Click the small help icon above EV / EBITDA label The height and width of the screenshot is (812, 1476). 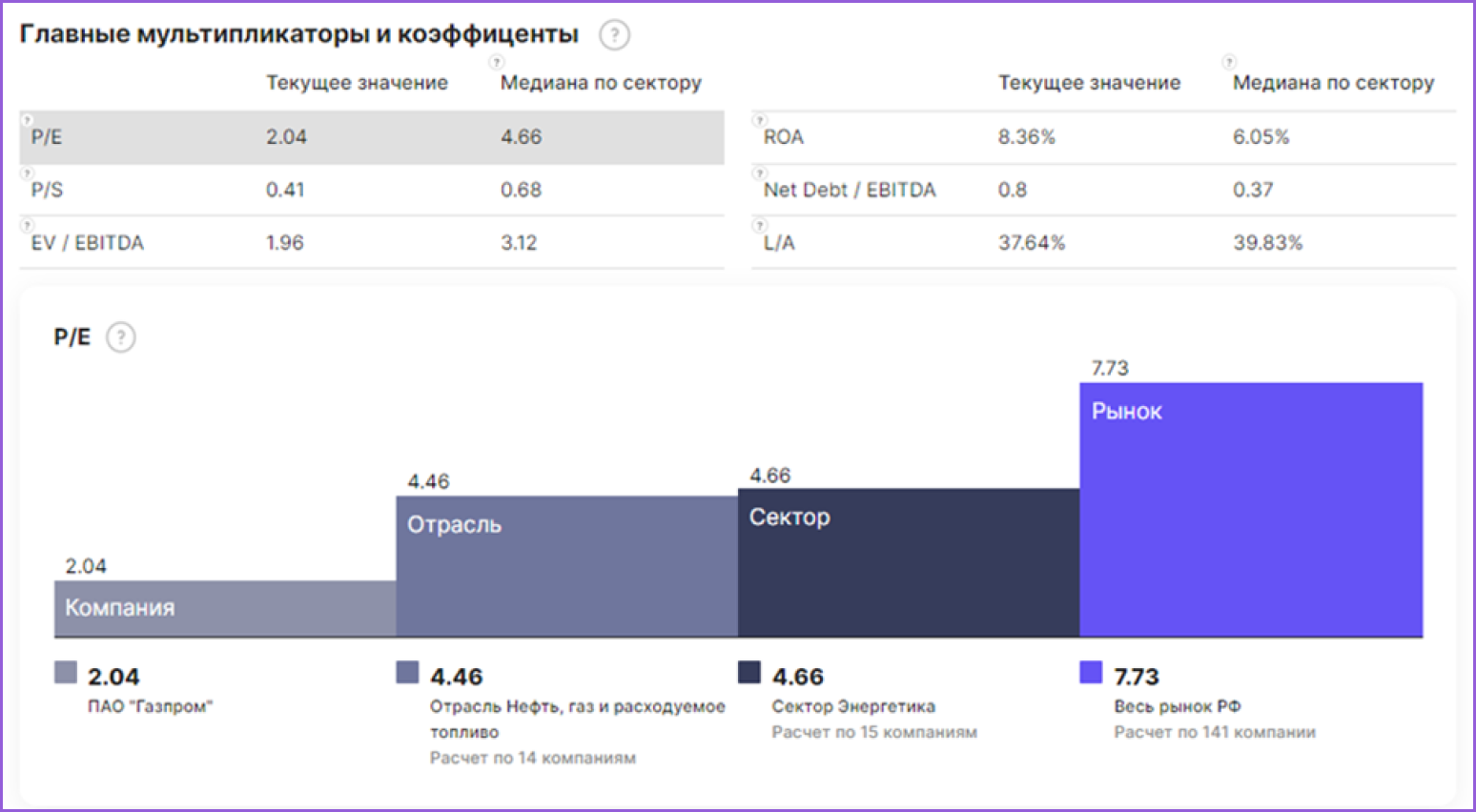click(28, 226)
